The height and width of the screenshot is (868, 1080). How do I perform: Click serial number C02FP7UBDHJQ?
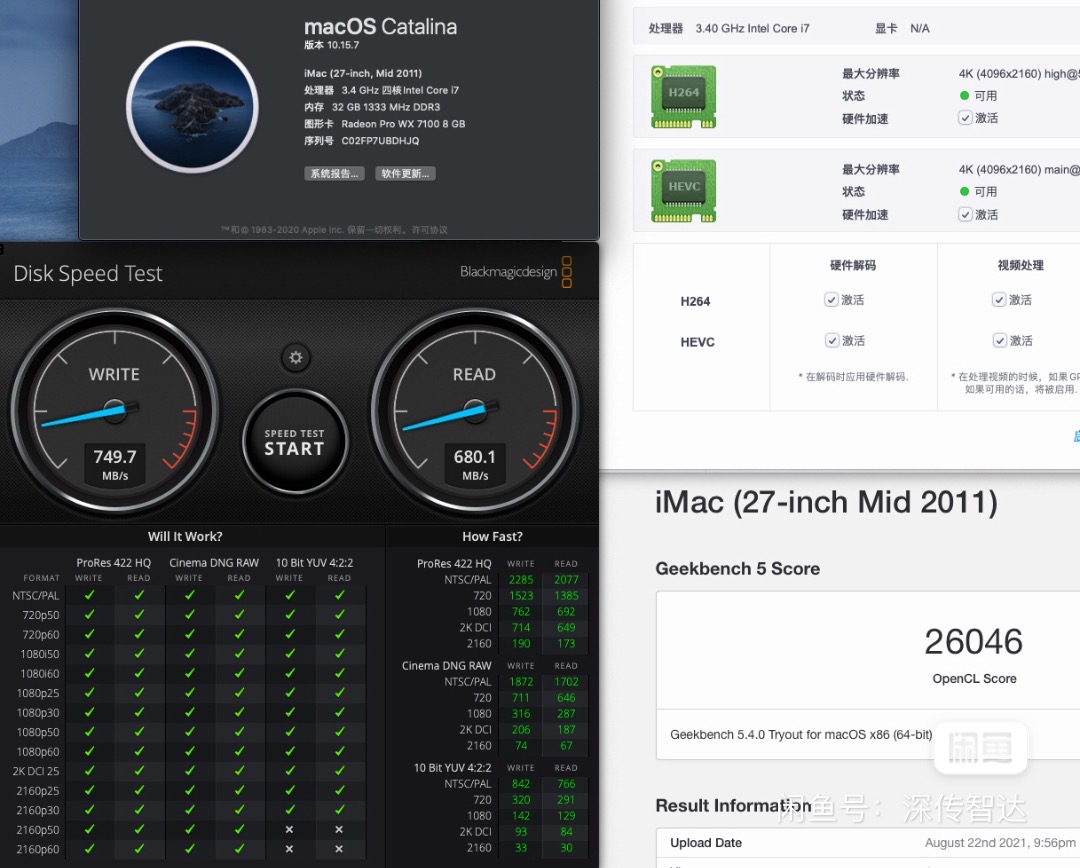(x=380, y=141)
